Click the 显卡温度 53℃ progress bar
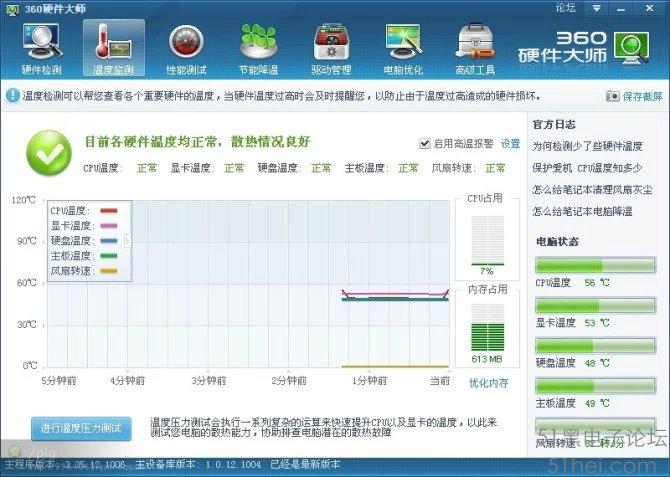Viewport: 670px width, 477px height. [x=595, y=306]
